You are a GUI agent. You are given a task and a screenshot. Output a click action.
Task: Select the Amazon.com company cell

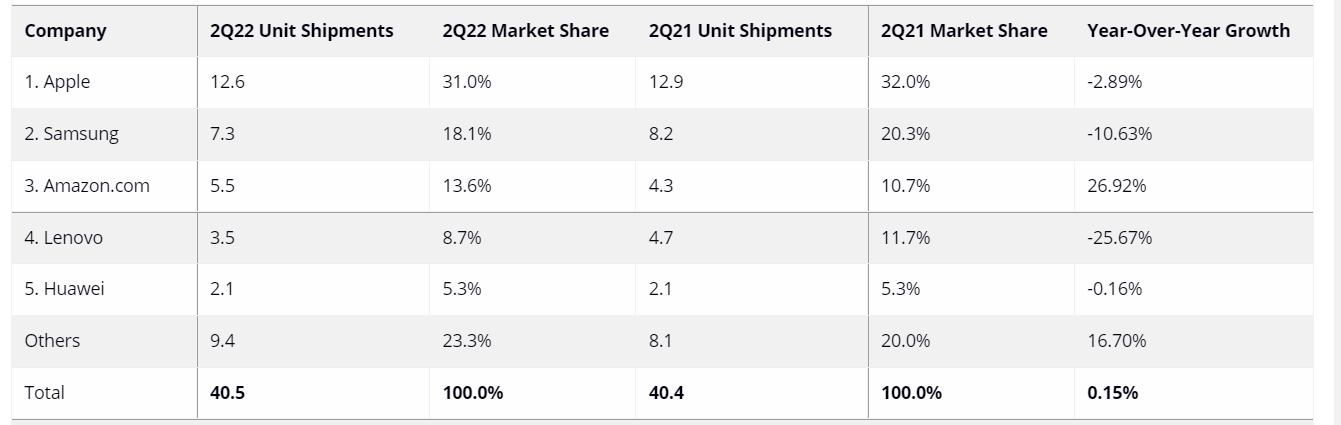tap(87, 186)
